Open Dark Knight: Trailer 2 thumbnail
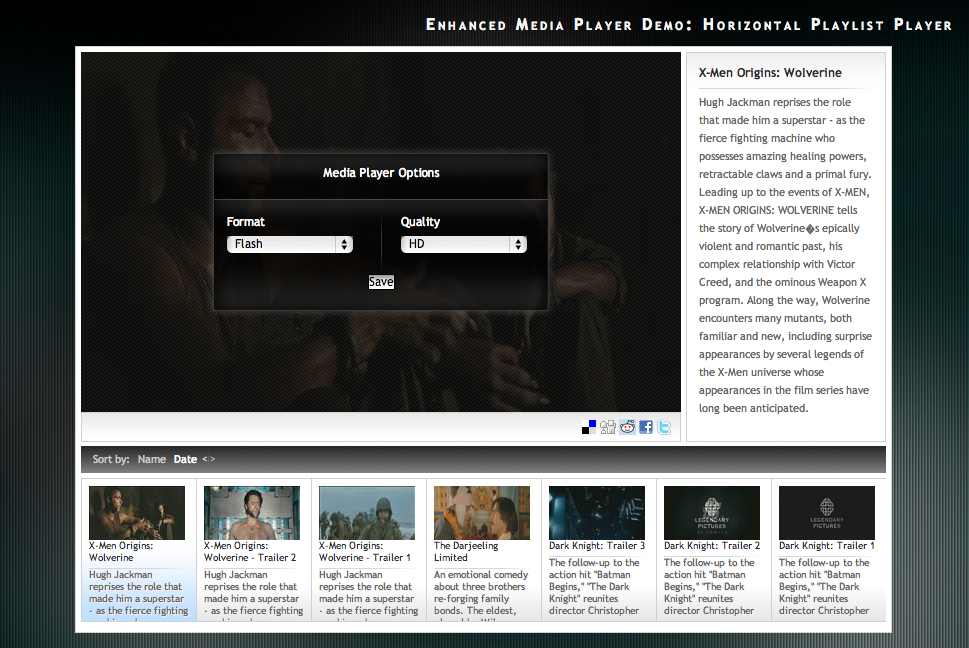This screenshot has height=648, width=969. tap(712, 513)
